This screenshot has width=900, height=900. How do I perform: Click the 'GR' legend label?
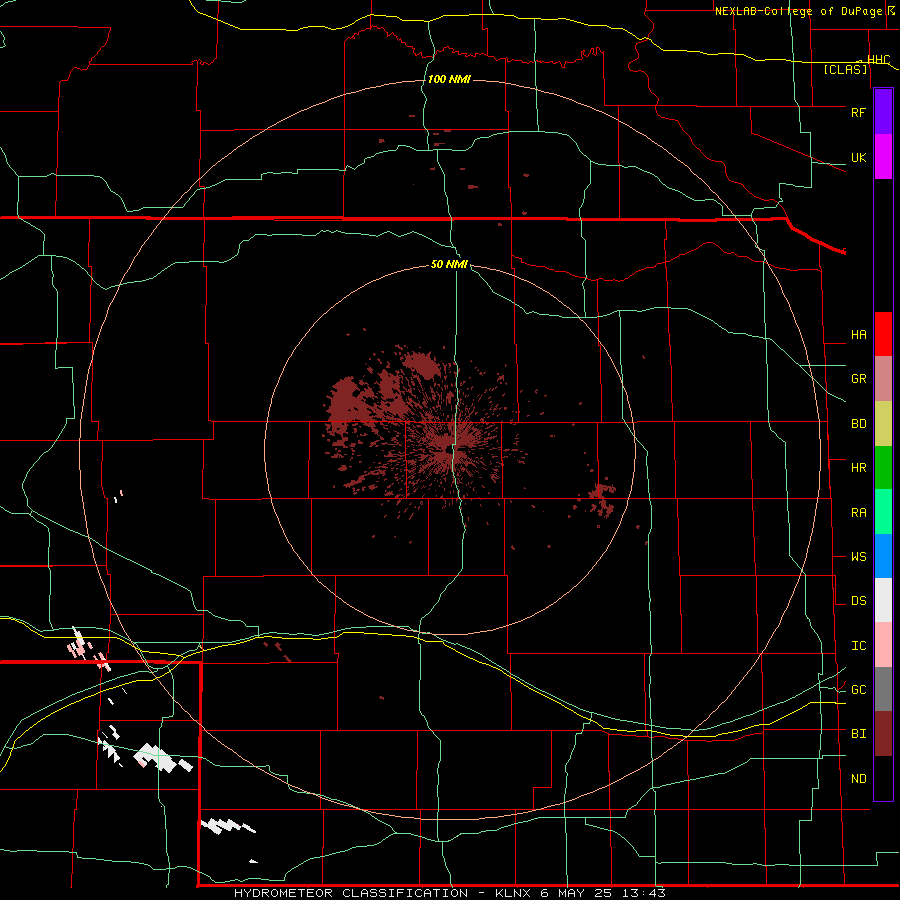(858, 379)
